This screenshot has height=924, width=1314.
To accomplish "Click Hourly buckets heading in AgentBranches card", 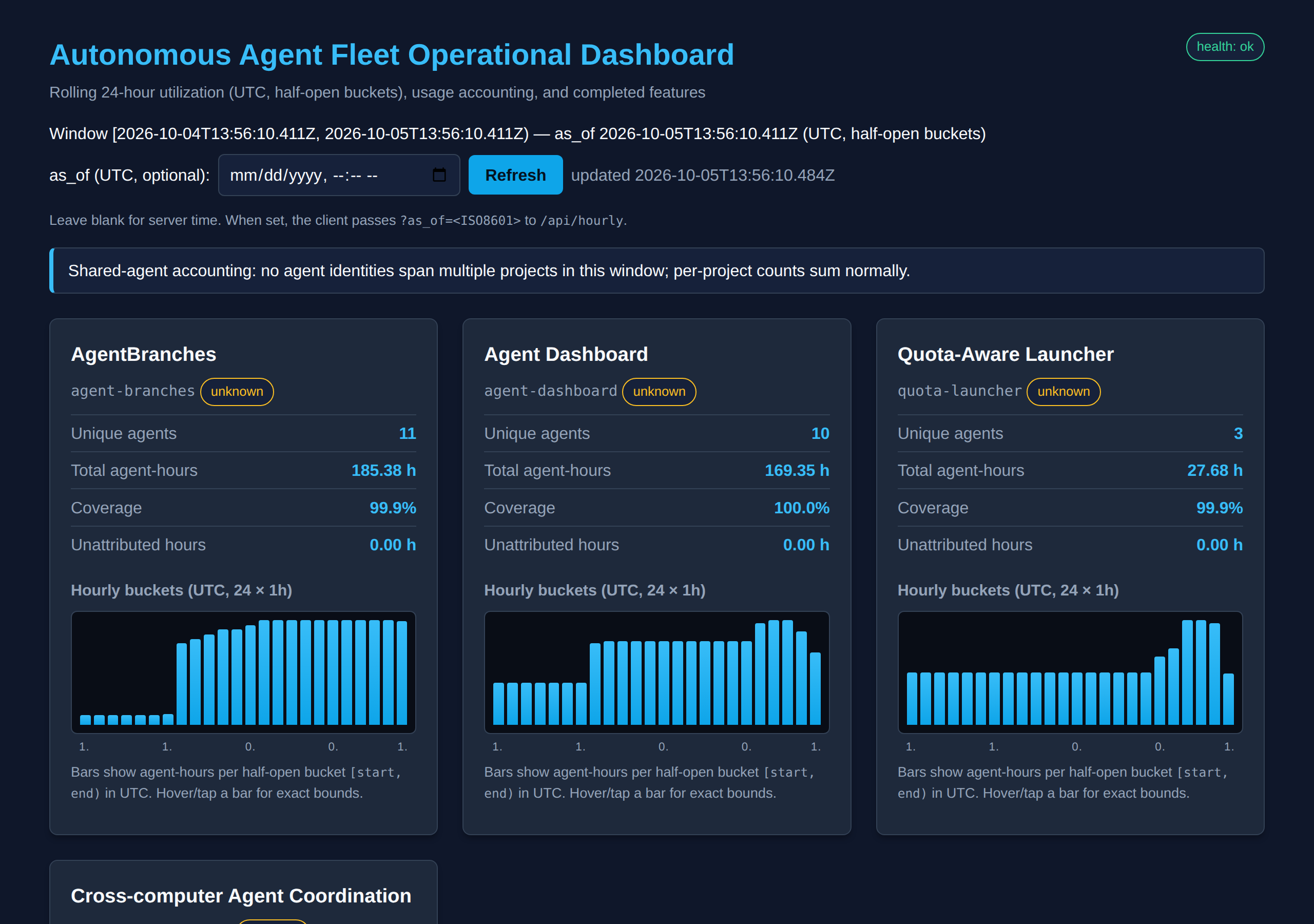I will coord(181,590).
